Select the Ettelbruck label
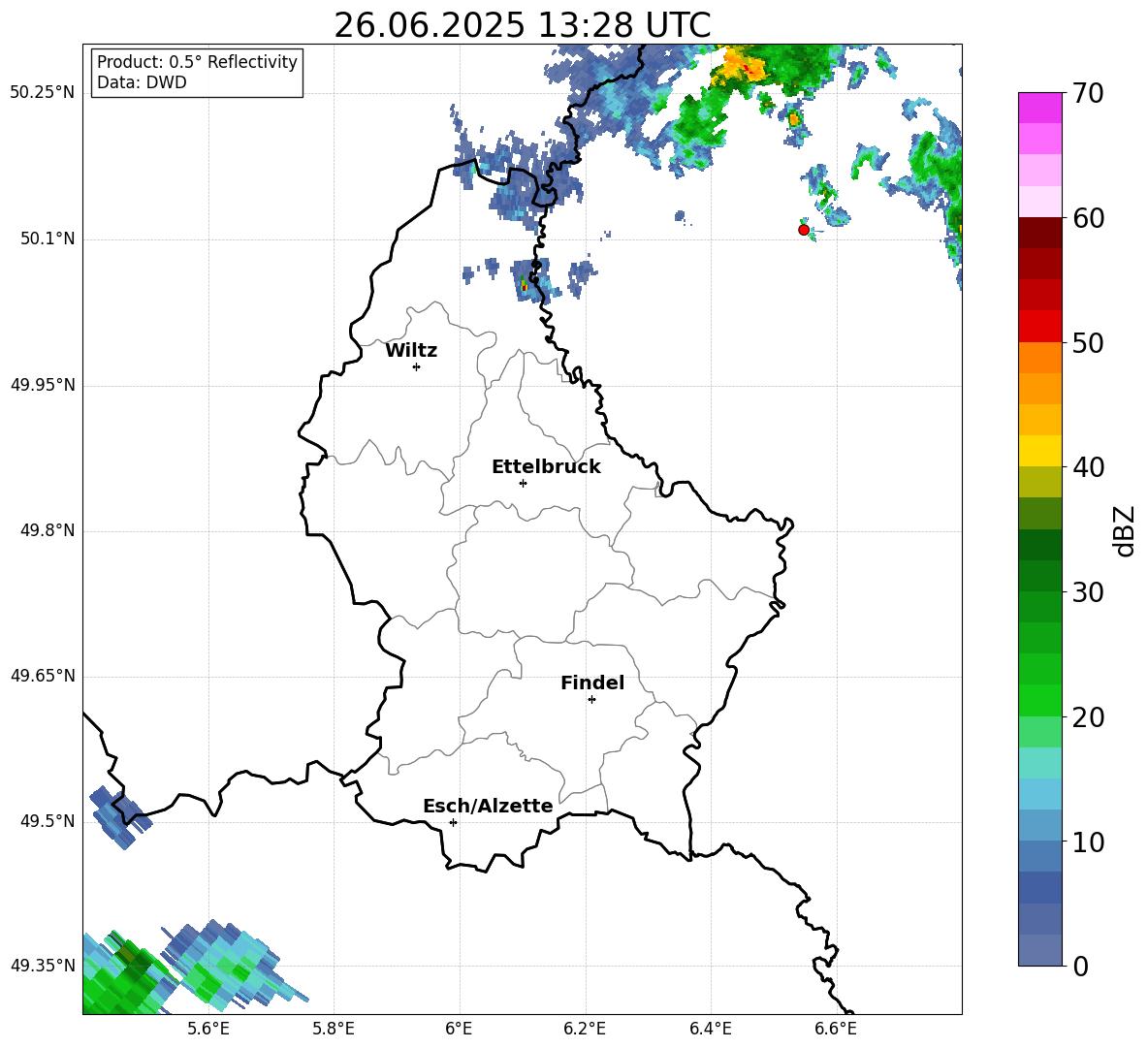Image resolution: width=1148 pixels, height=1048 pixels. tap(546, 467)
